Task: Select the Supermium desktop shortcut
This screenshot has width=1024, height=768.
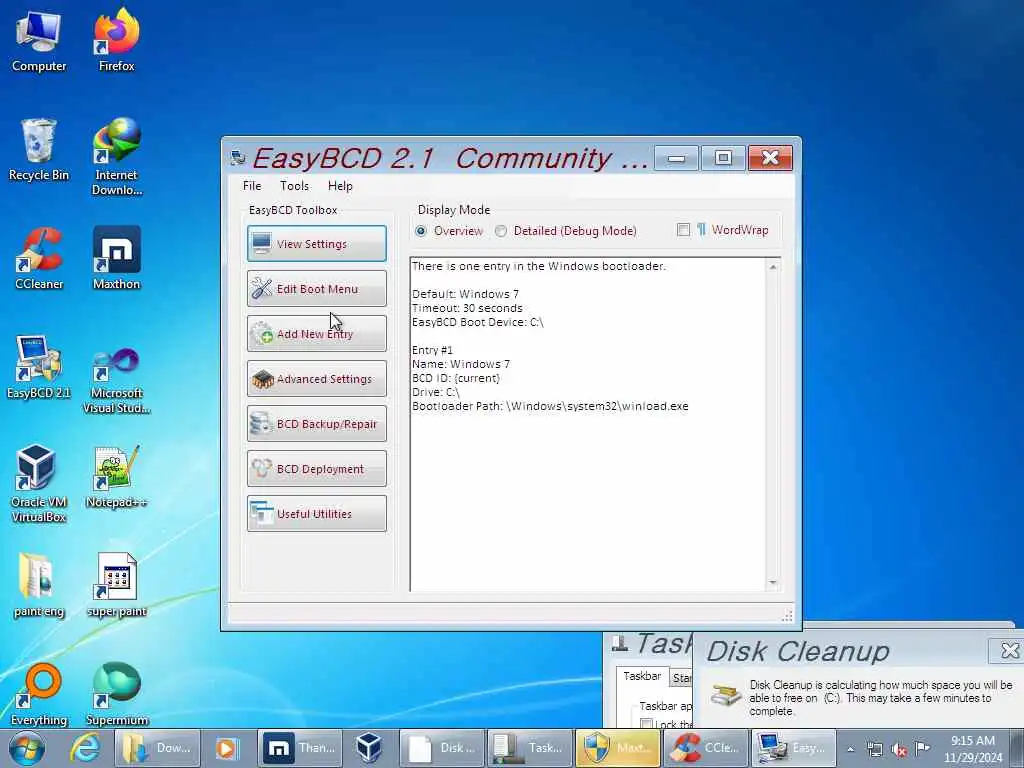Action: 116,694
